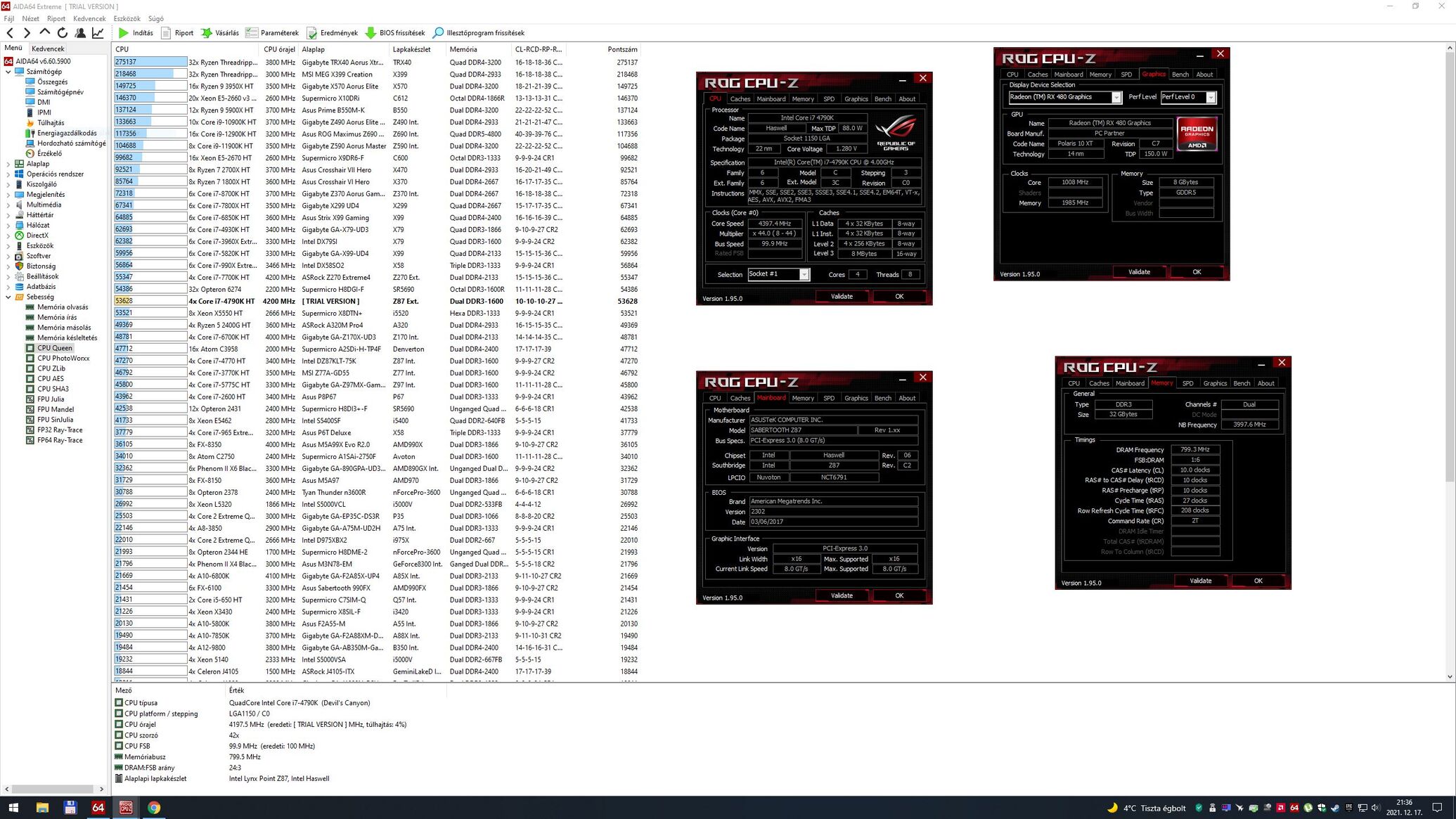The height and width of the screenshot is (819, 1456).
Task: Switch to Caches tab in CPU-Z CPU window
Action: (x=740, y=99)
